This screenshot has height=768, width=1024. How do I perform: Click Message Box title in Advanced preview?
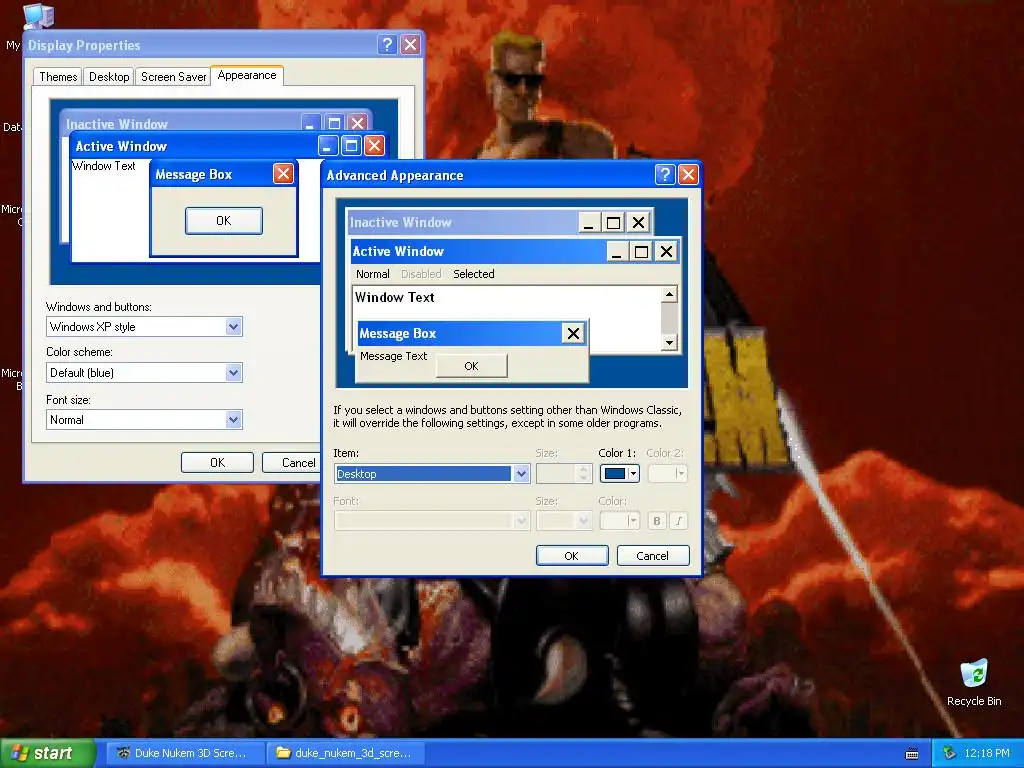(x=397, y=334)
